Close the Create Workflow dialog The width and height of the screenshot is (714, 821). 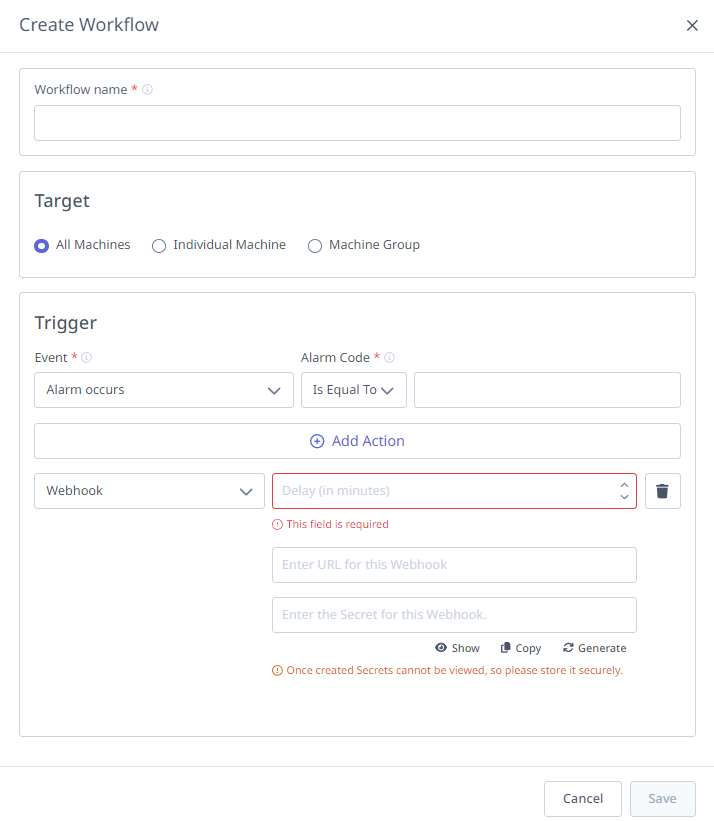pos(692,25)
